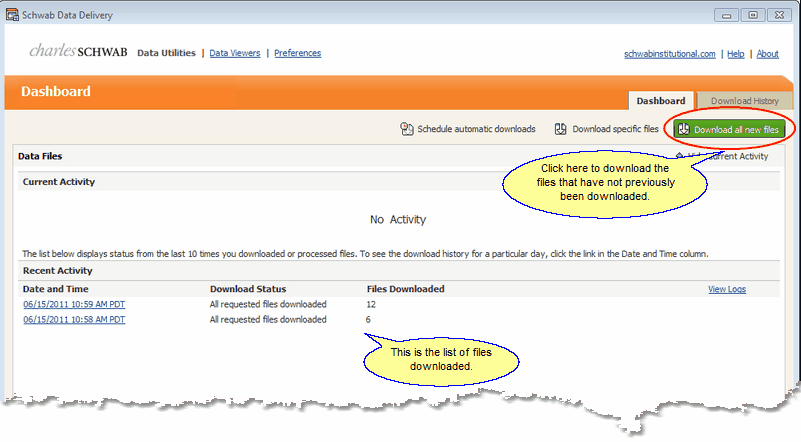Click the status text for 10:59 AM download

[268, 305]
